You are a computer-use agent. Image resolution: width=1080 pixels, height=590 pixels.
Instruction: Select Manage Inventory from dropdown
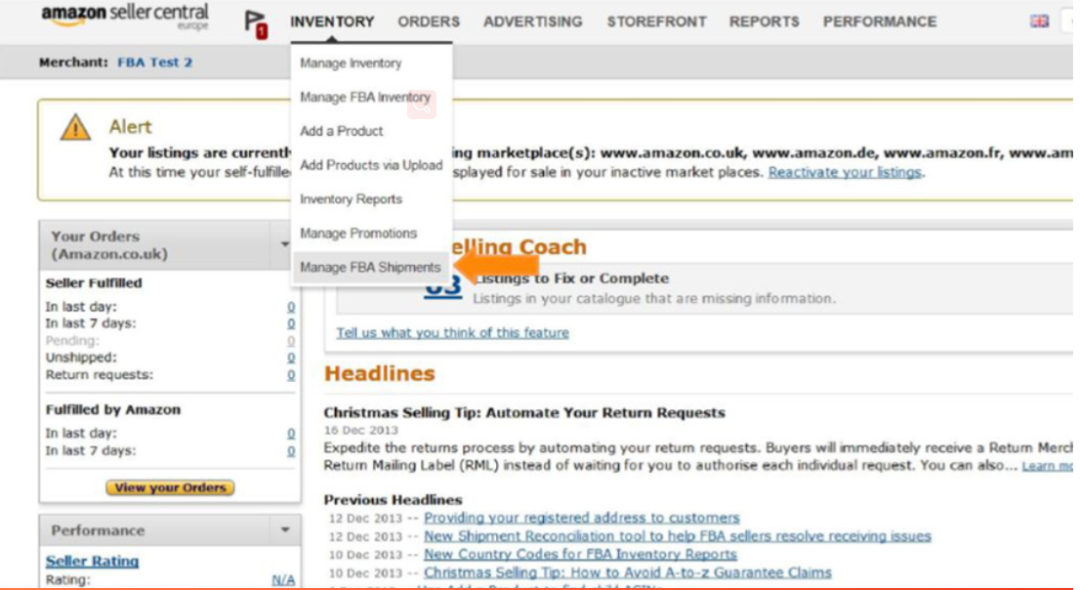tap(351, 63)
